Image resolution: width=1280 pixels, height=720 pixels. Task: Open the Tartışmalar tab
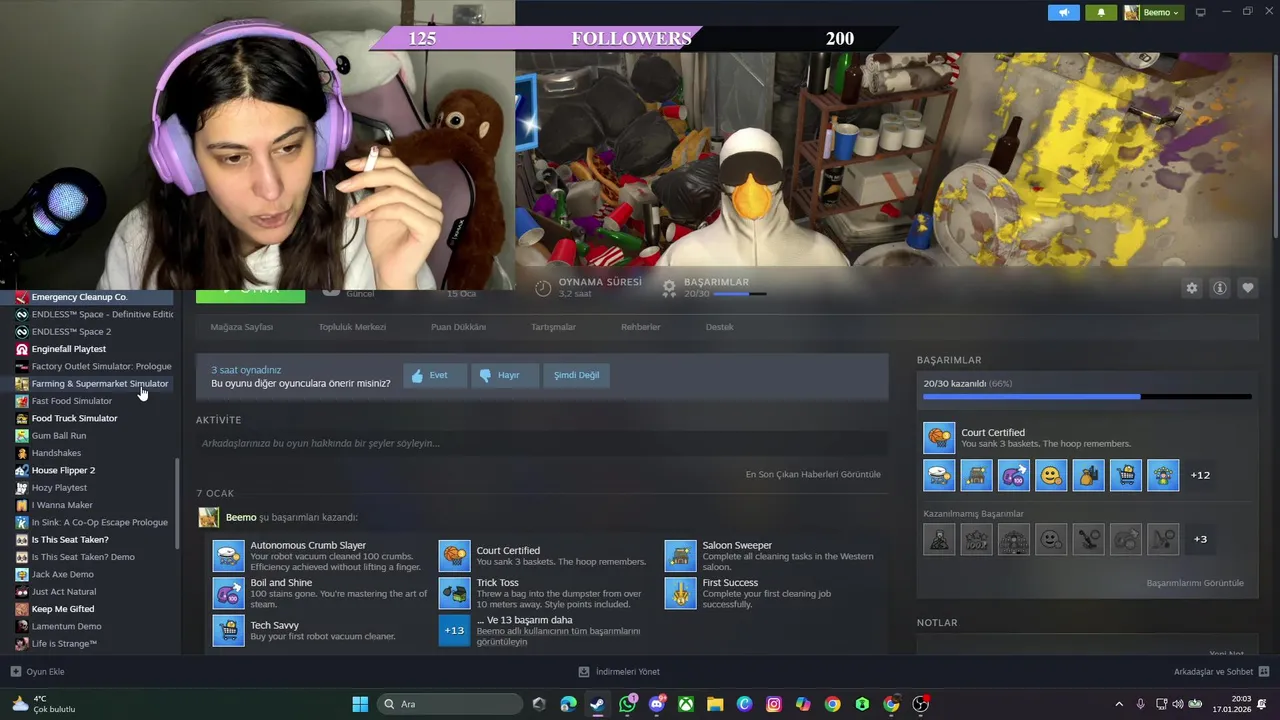(x=553, y=327)
